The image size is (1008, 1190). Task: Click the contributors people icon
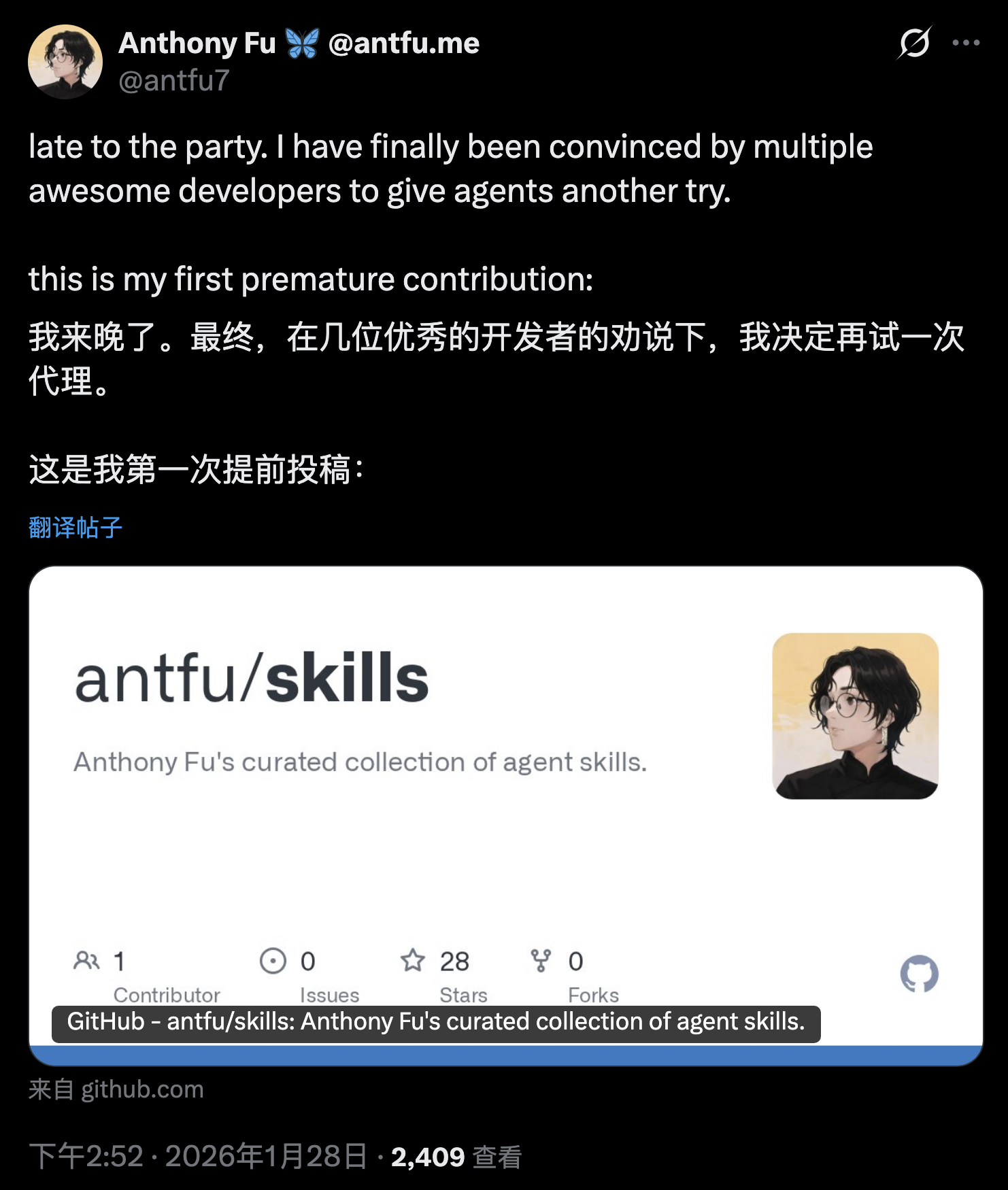86,961
